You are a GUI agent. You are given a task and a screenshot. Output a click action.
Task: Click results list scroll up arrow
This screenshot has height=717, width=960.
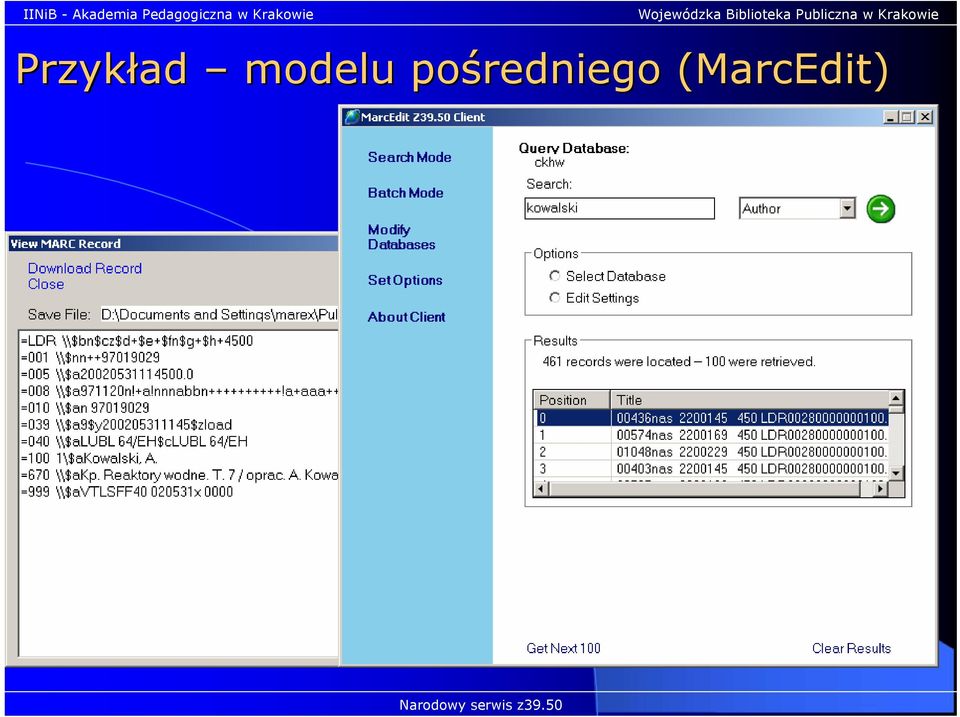coord(896,399)
